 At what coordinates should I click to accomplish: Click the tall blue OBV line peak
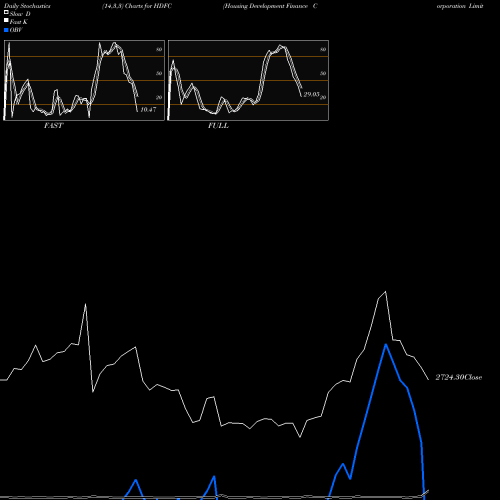coord(386,345)
